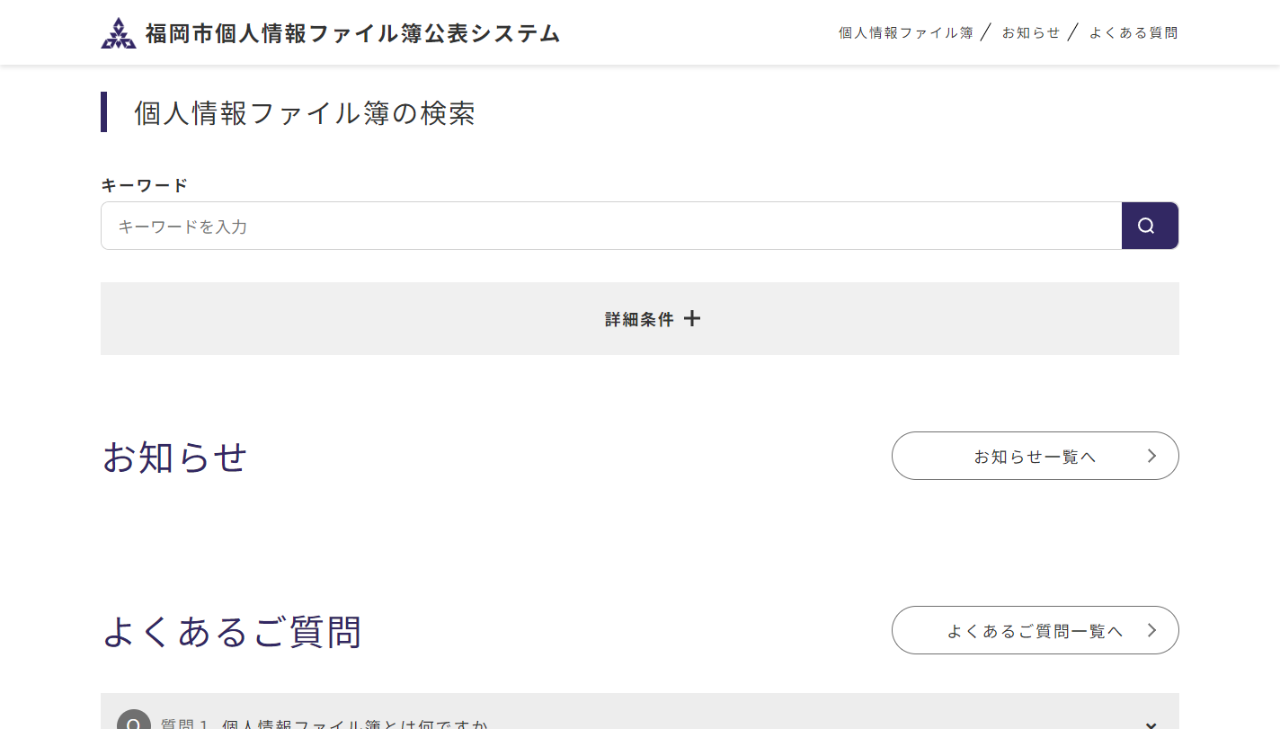Click the 個人情報ファイル簿の検索 heading
This screenshot has height=729, width=1280.
tap(305, 113)
